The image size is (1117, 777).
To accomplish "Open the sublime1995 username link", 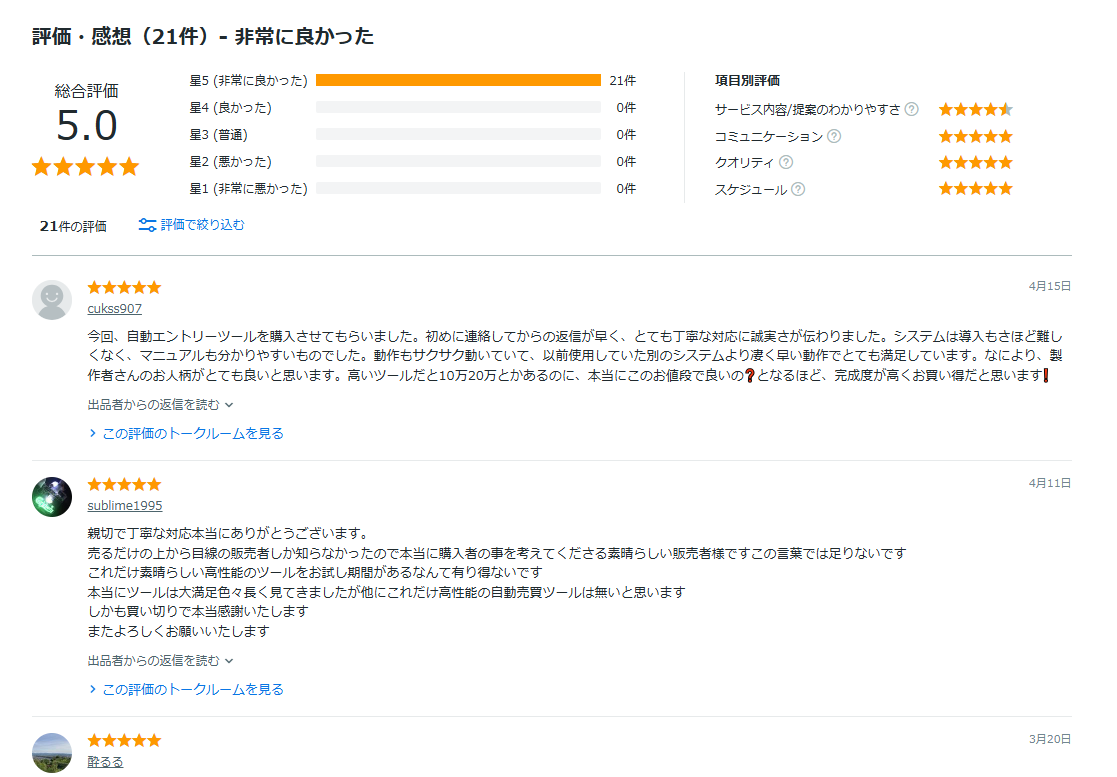I will 124,506.
